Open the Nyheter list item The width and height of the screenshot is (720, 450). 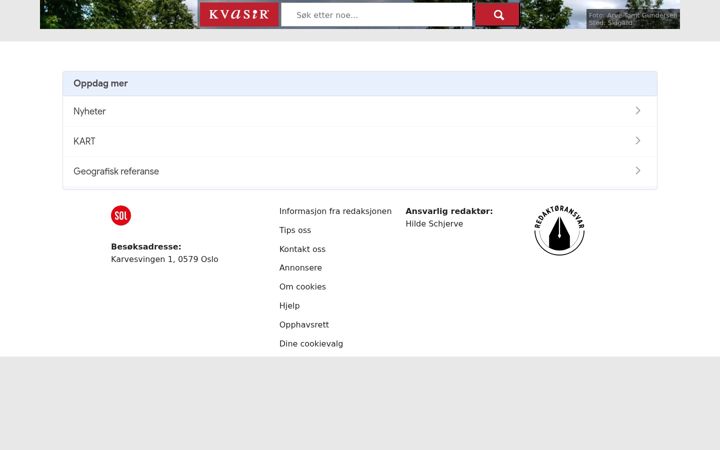pos(360,111)
